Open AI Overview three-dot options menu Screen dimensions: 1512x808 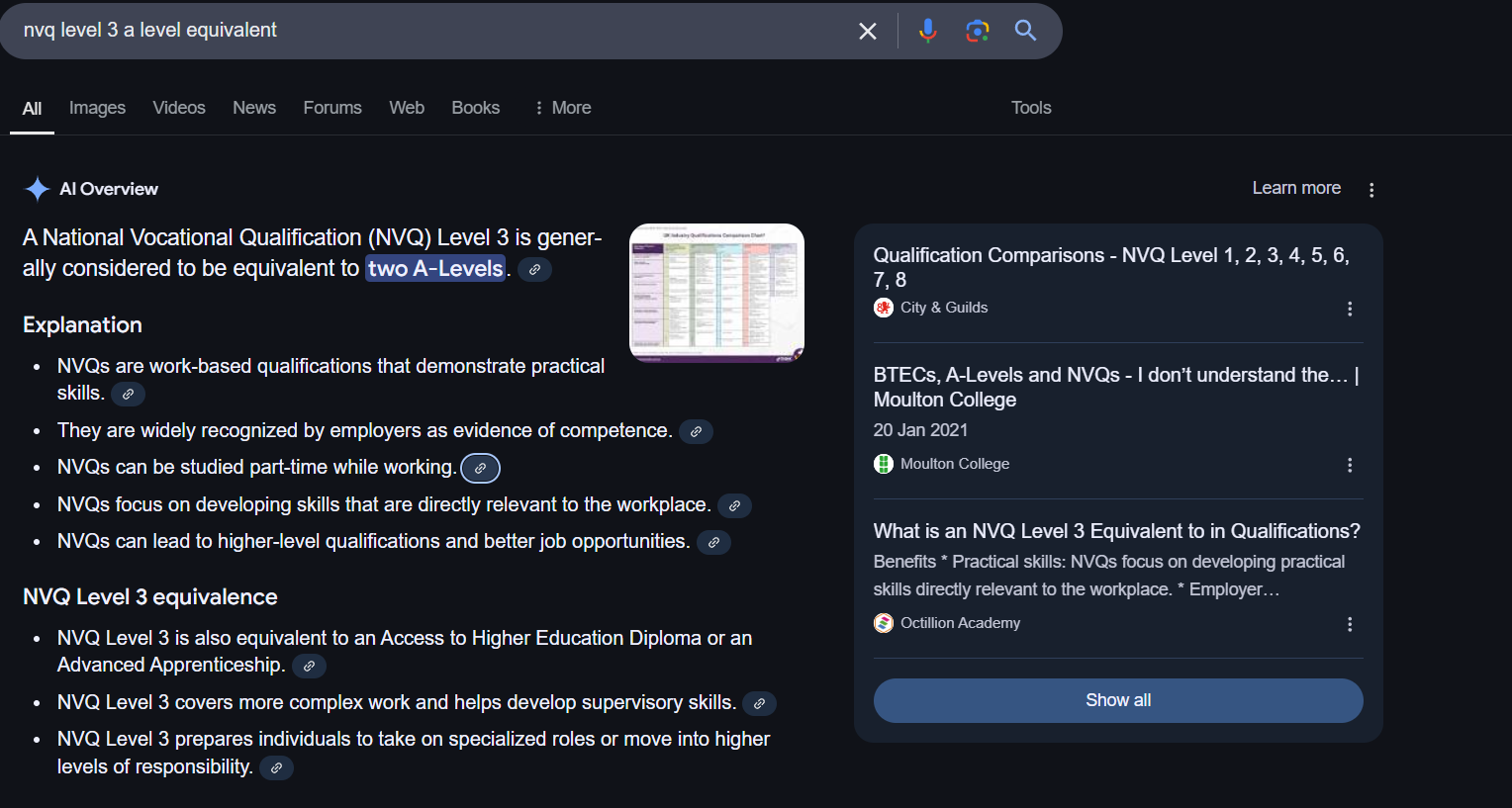[1371, 190]
